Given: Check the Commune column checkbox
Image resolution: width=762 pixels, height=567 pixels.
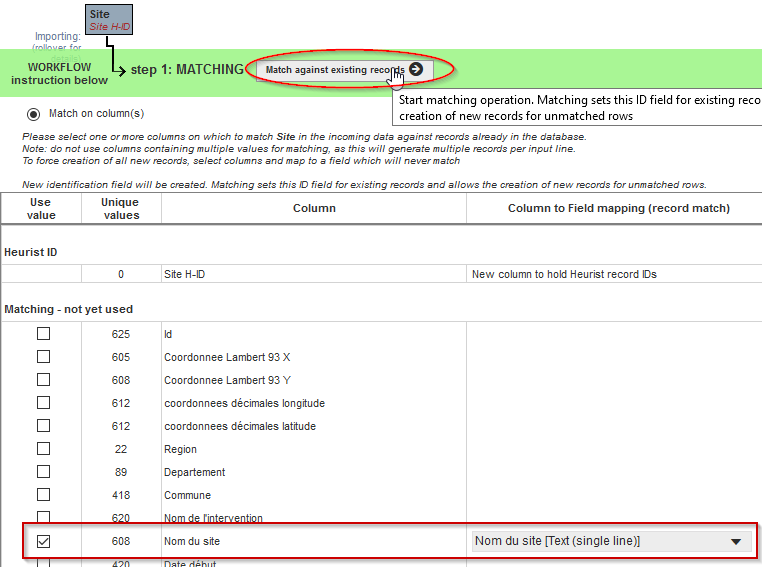Looking at the screenshot, I should pyautogui.click(x=43, y=495).
